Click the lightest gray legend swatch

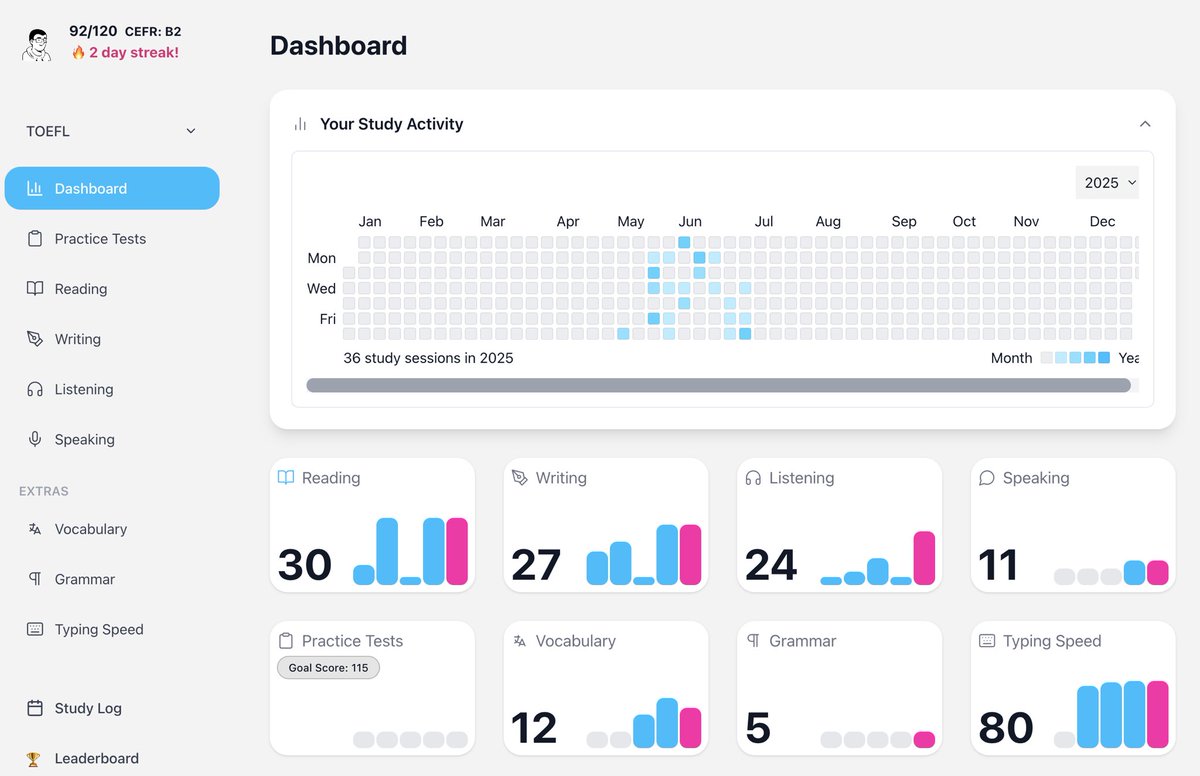[x=1046, y=358]
